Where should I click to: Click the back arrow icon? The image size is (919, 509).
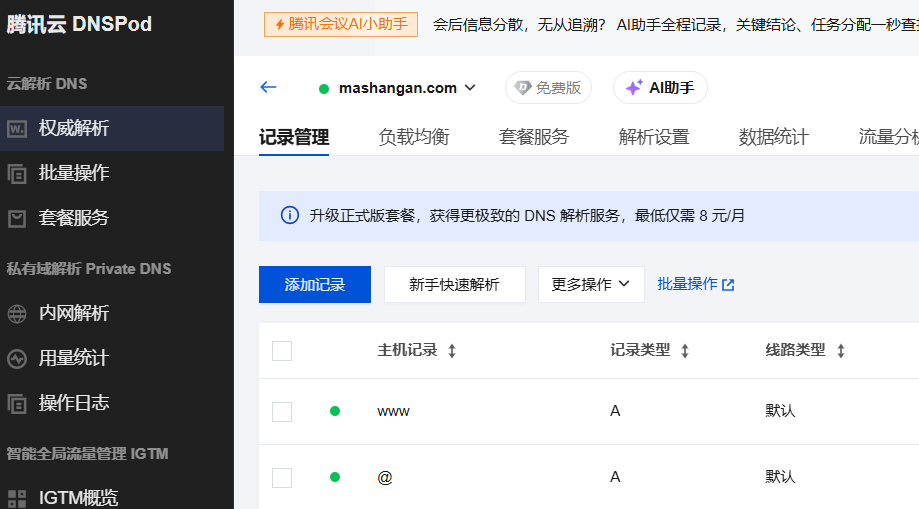point(268,87)
